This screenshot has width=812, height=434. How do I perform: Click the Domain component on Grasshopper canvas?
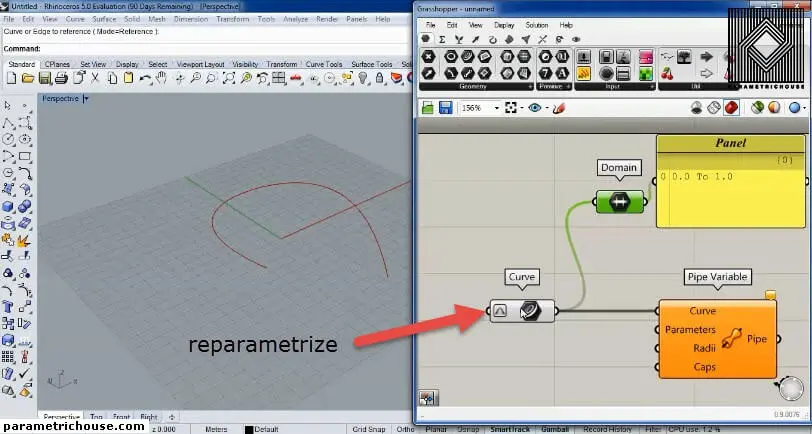pos(619,202)
